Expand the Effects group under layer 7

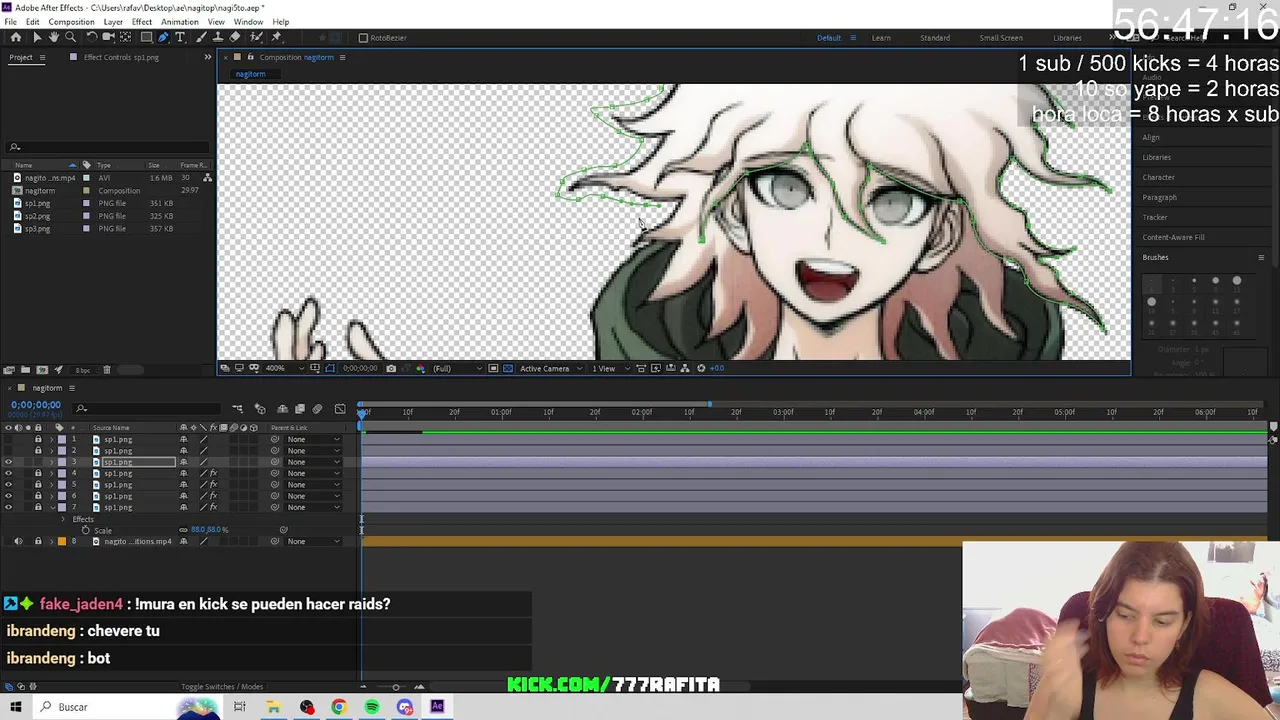(64, 519)
